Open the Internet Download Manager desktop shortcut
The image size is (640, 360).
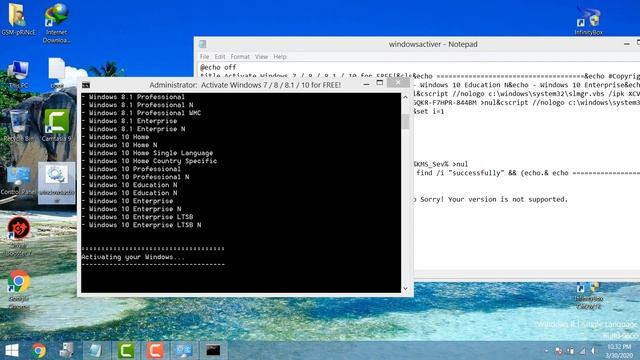click(x=56, y=23)
